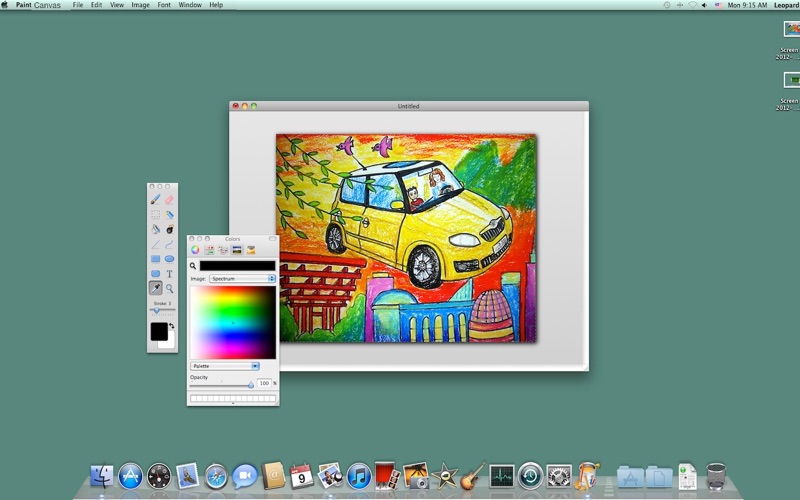
Task: Open the input source flag menu
Action: [x=718, y=5]
